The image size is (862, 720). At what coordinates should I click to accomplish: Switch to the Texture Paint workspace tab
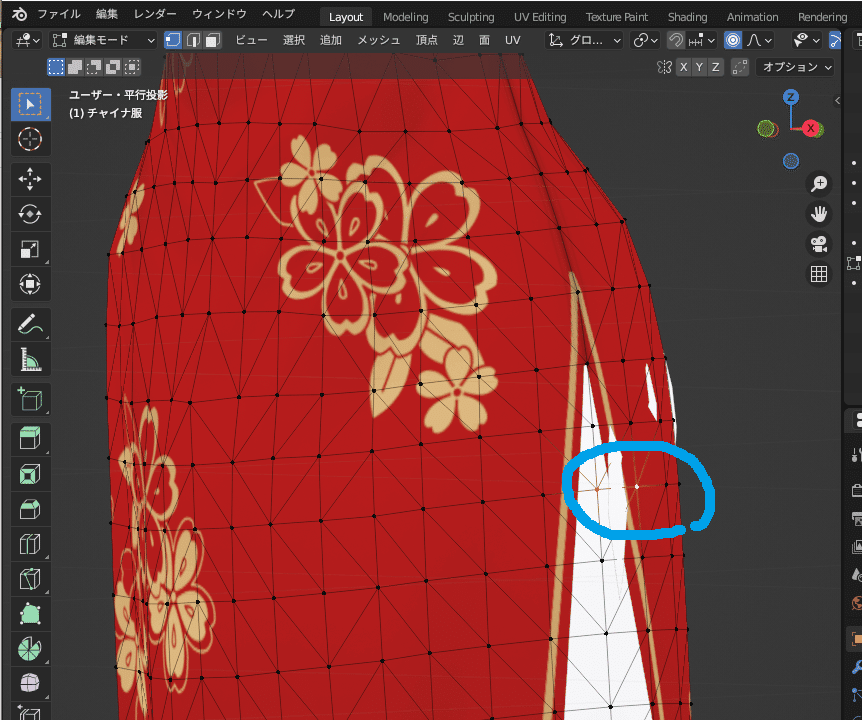[617, 17]
